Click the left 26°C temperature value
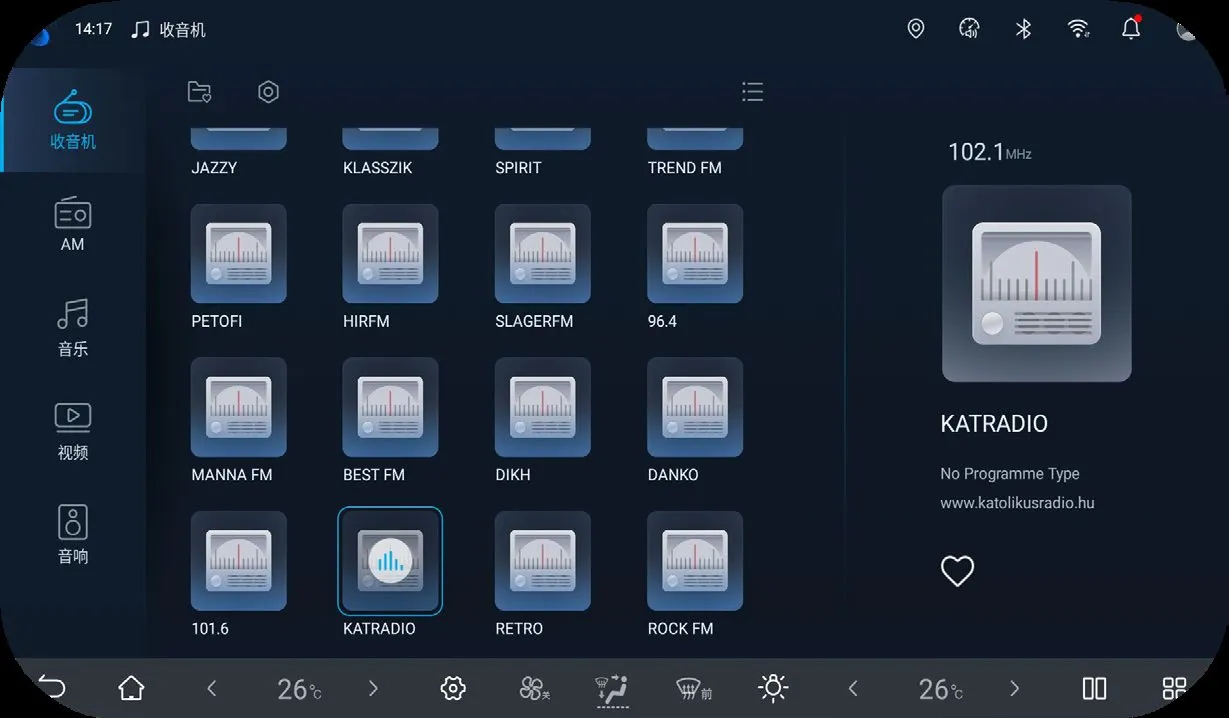 point(299,689)
